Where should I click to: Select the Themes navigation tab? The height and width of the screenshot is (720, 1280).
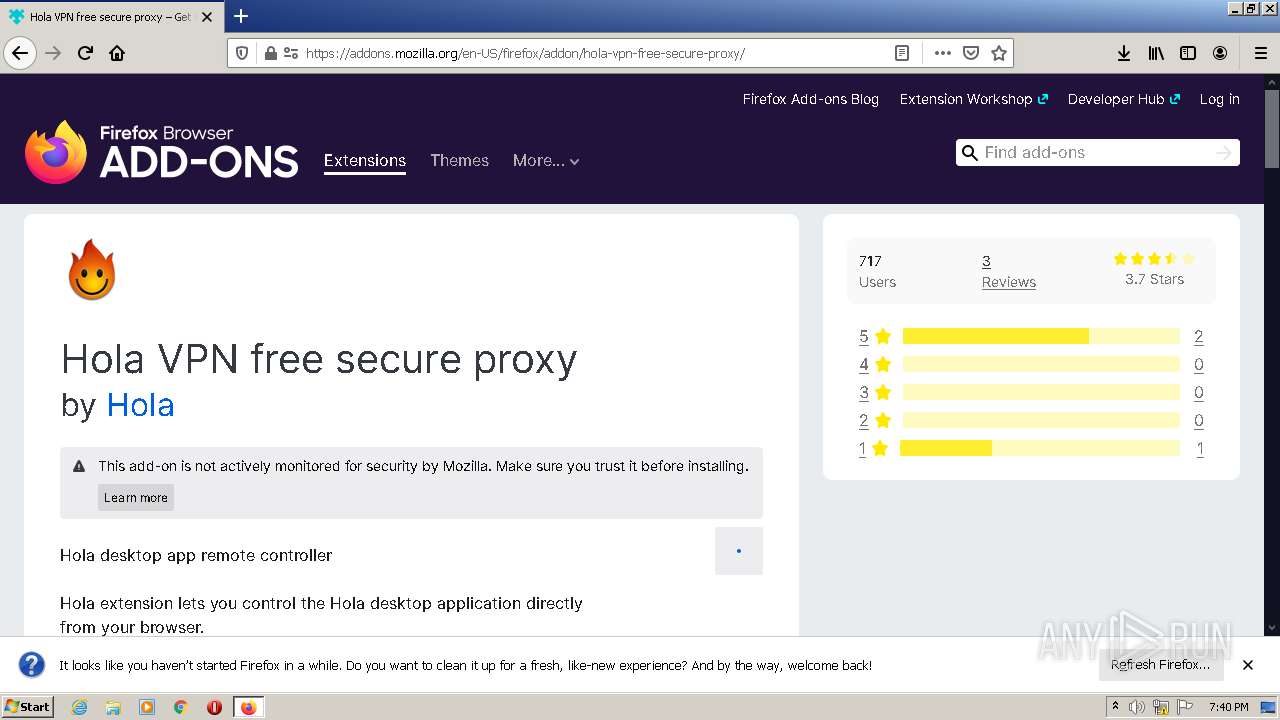coord(459,160)
